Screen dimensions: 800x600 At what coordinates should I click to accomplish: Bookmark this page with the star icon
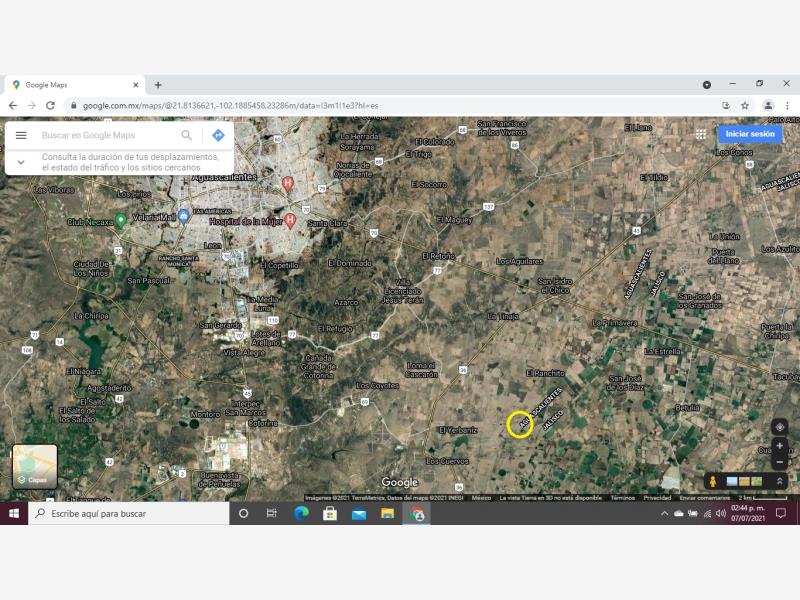745,106
